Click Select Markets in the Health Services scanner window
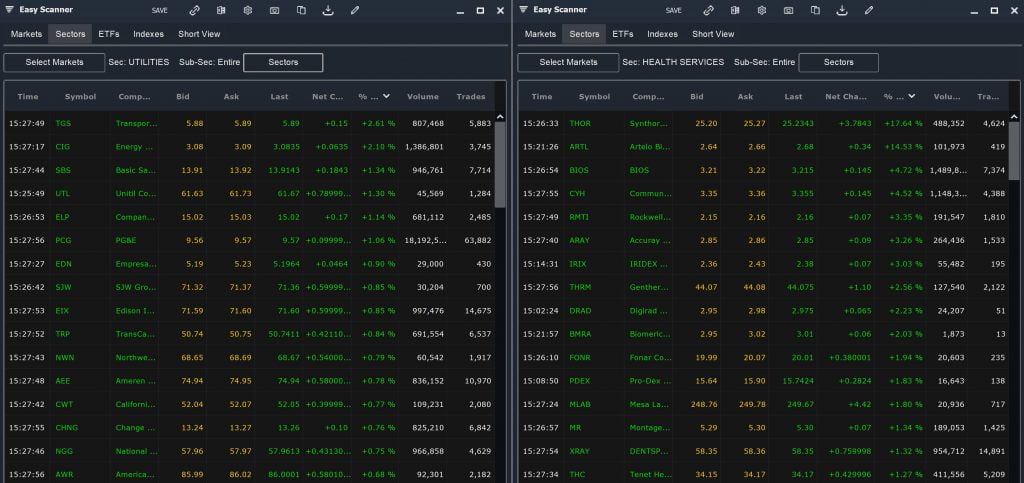The width and height of the screenshot is (1024, 483). tap(568, 62)
